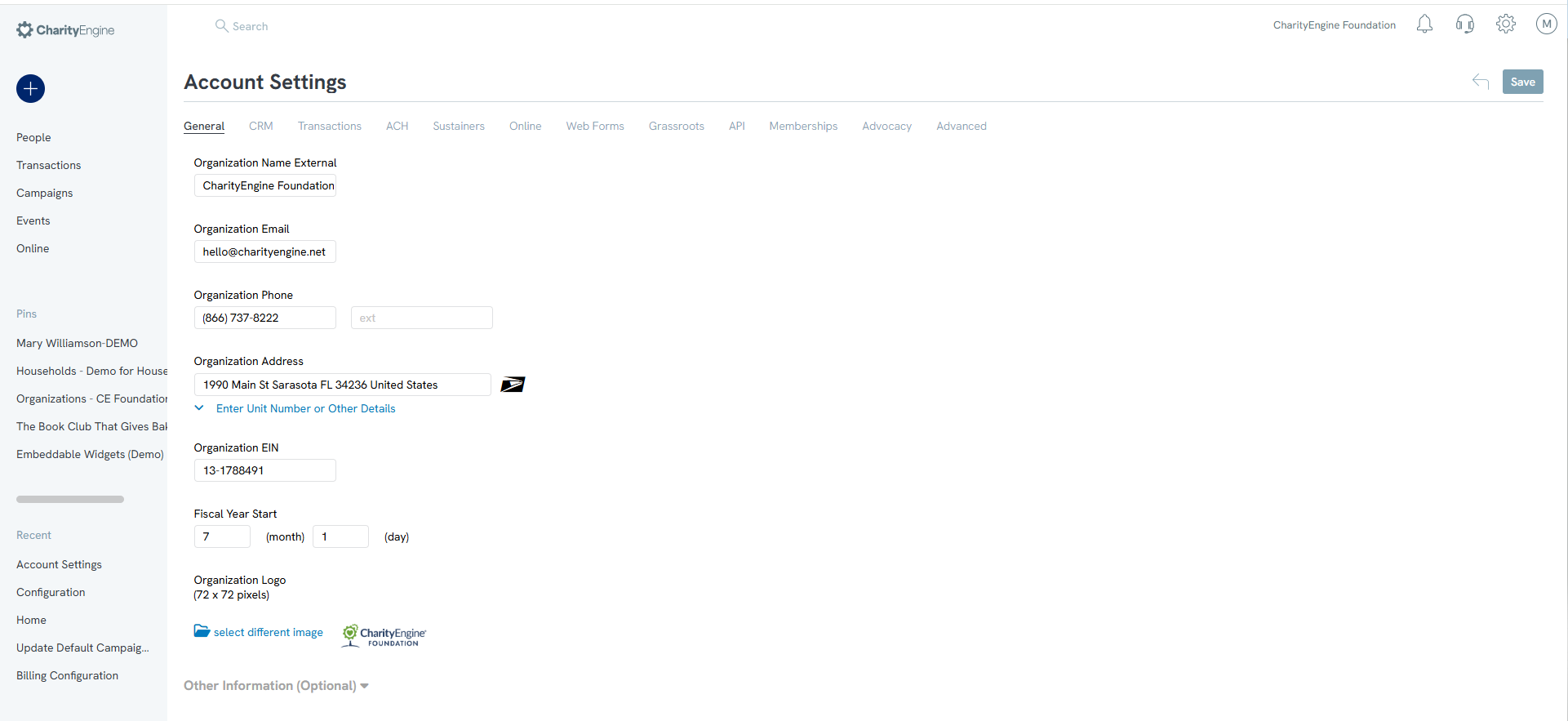Open the user avatar M menu
The height and width of the screenshot is (721, 1568).
pyautogui.click(x=1546, y=24)
